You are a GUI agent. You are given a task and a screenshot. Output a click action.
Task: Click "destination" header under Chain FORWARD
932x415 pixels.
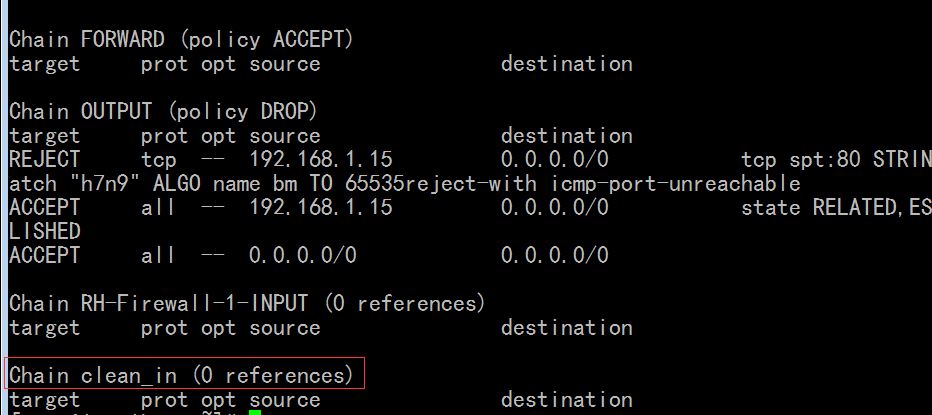[566, 64]
